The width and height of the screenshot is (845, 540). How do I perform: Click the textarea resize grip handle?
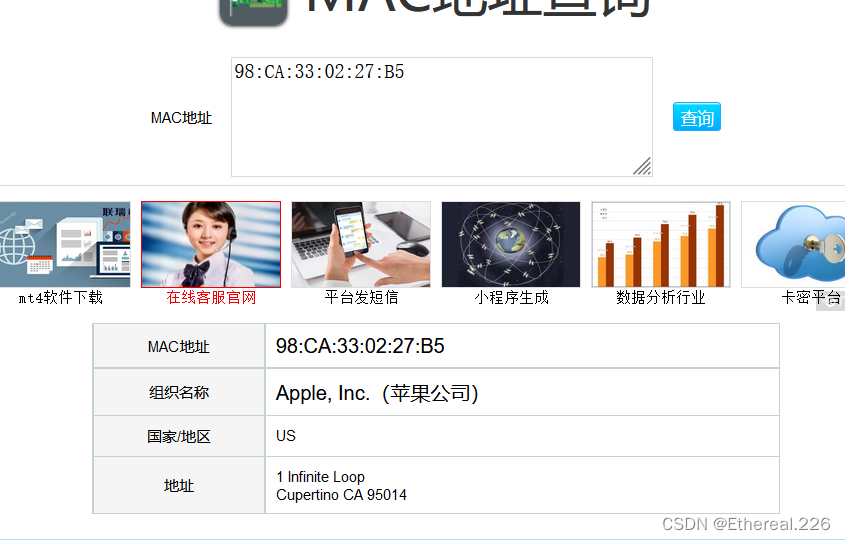(642, 166)
